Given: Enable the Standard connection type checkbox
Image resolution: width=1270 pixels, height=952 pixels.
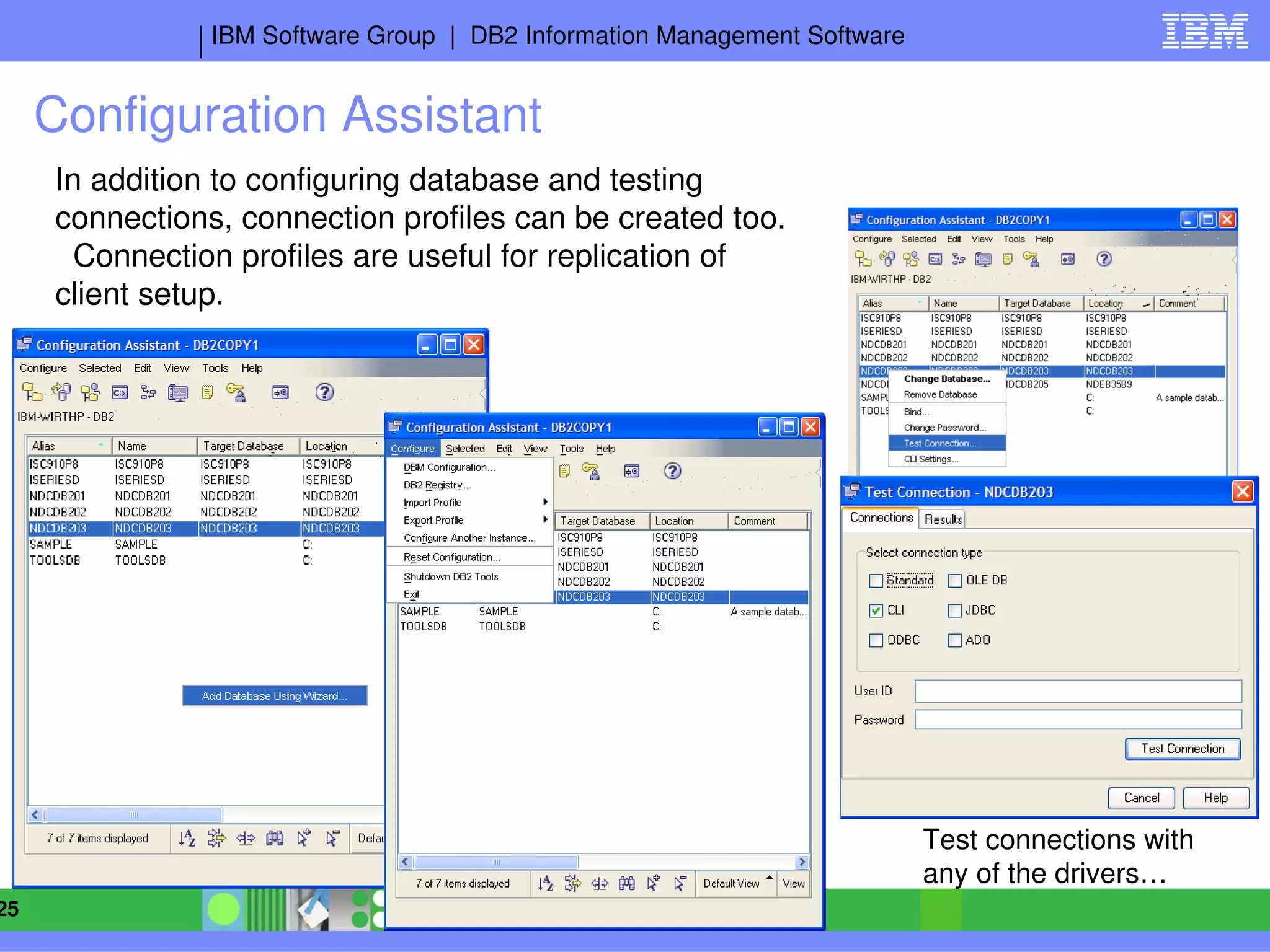Looking at the screenshot, I should click(x=876, y=581).
